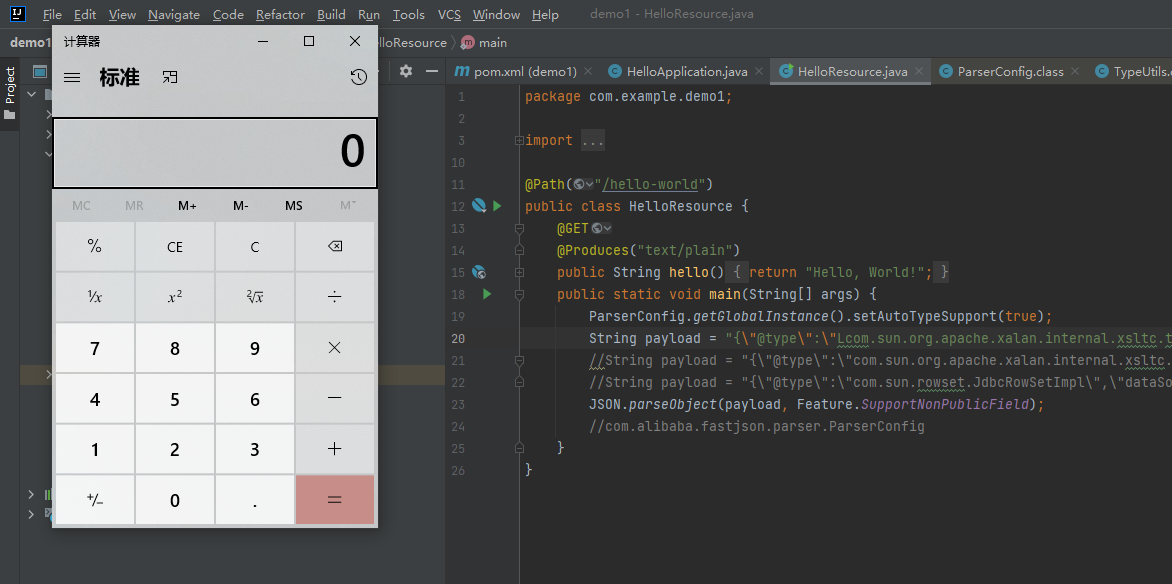Click digit 7 on calculator
1172x584 pixels.
coord(95,348)
